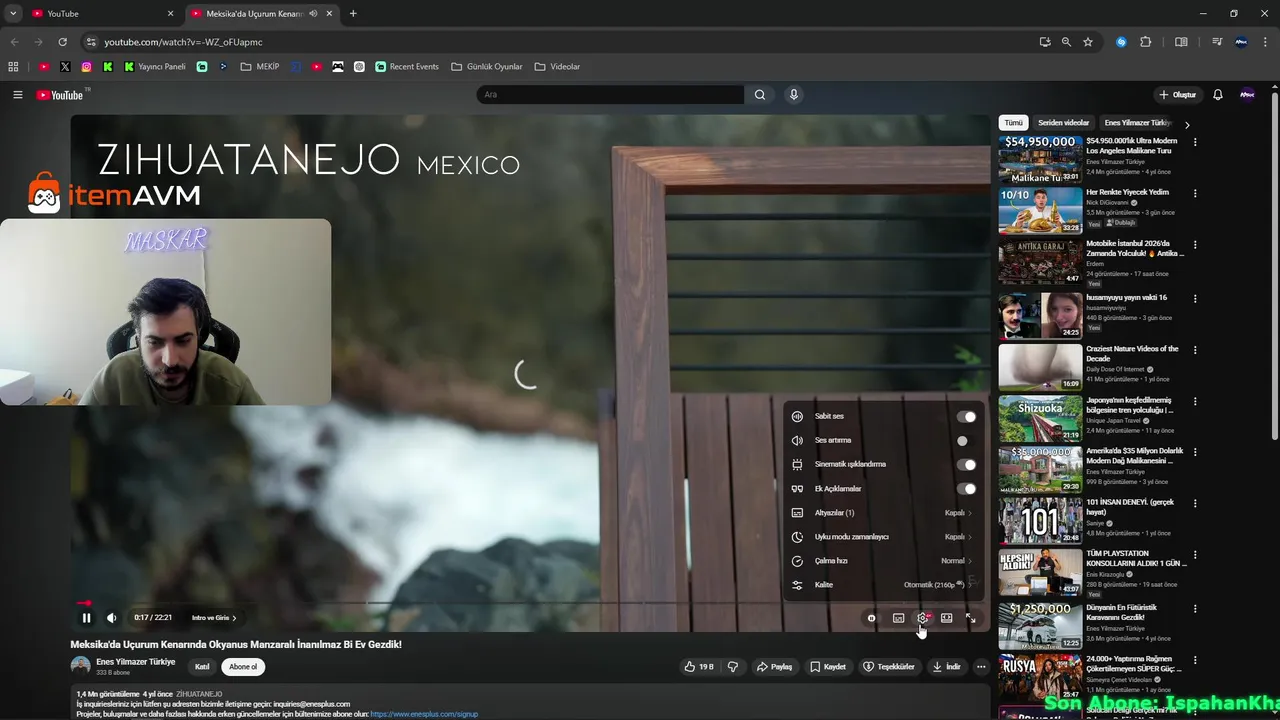Turn off Sinematik ışıklandırma toggle

coord(966,465)
